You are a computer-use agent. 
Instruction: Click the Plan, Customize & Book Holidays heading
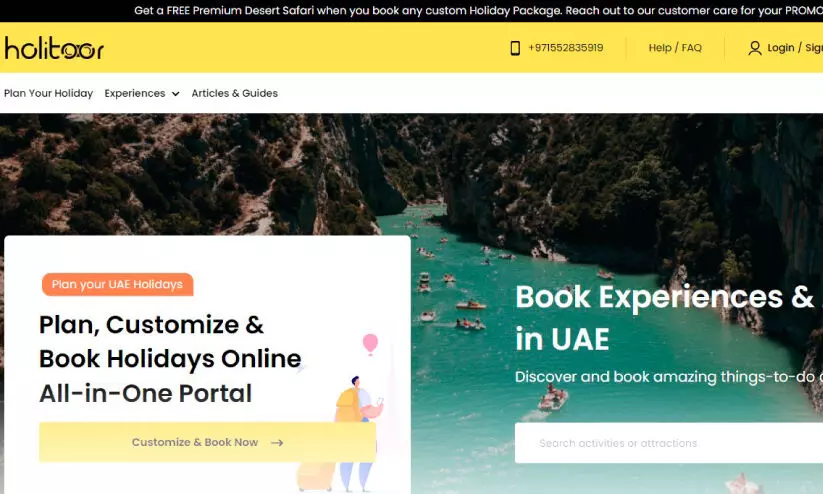pyautogui.click(x=170, y=359)
